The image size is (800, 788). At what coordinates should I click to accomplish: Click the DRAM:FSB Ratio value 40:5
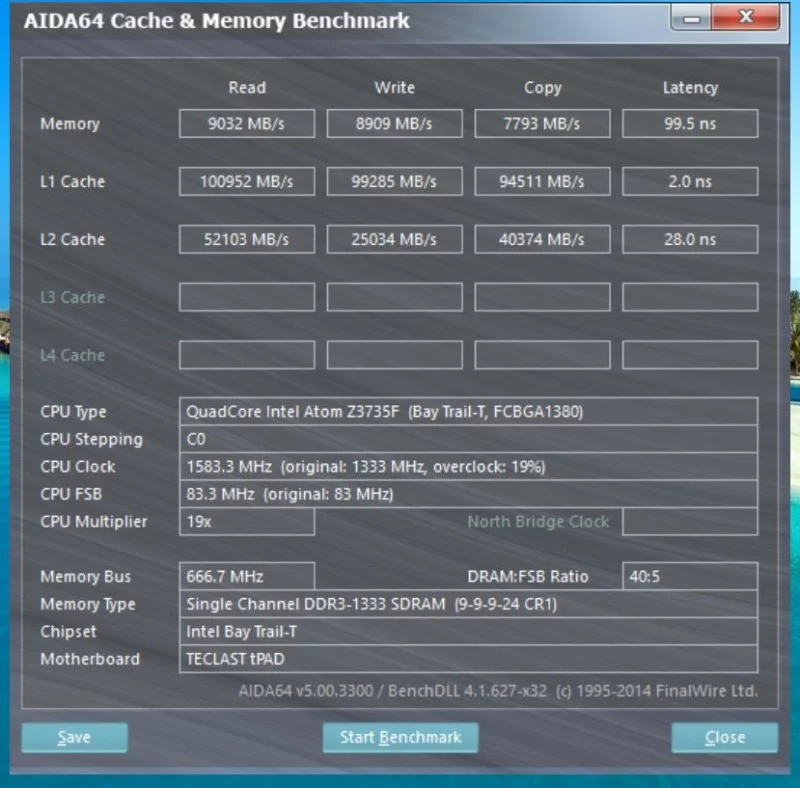(690, 576)
